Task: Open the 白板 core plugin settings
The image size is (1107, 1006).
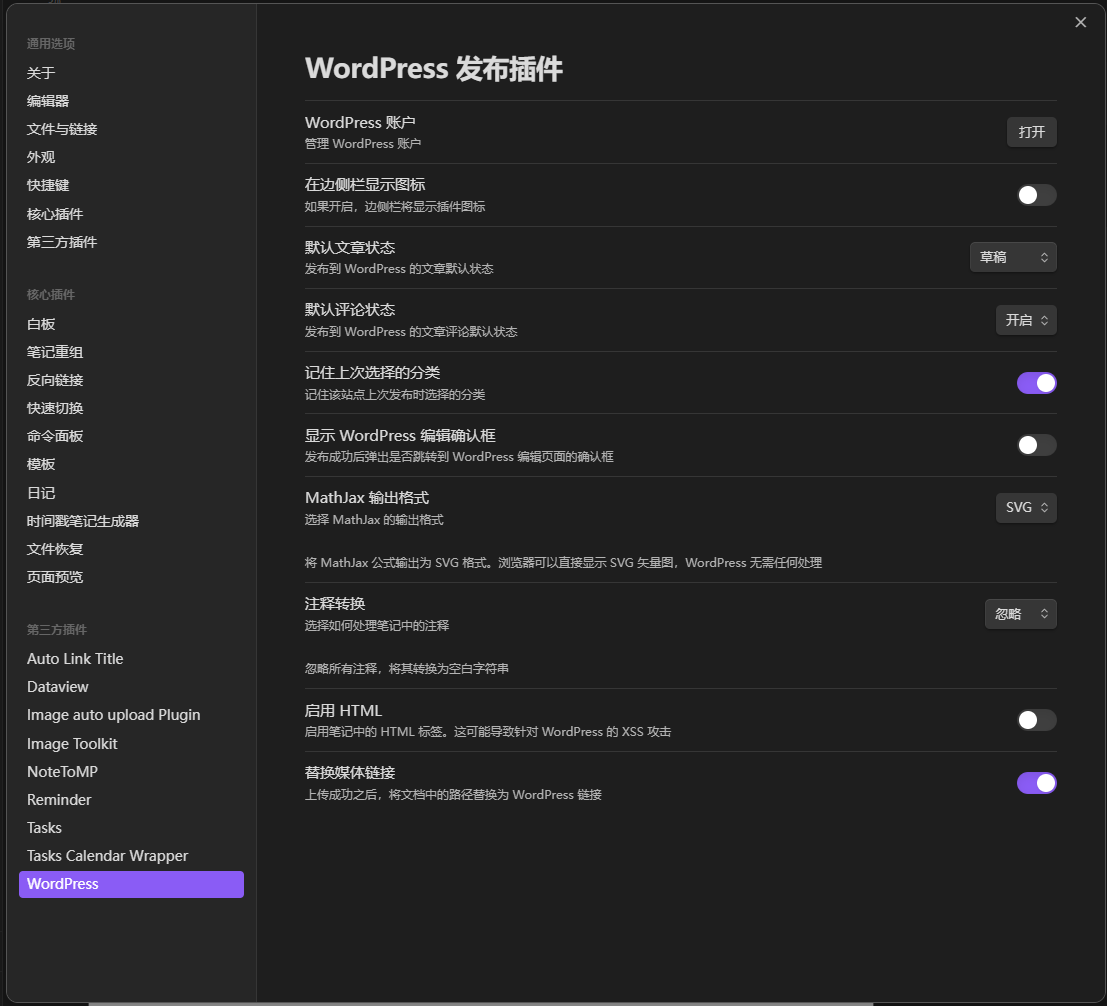Action: coord(131,324)
